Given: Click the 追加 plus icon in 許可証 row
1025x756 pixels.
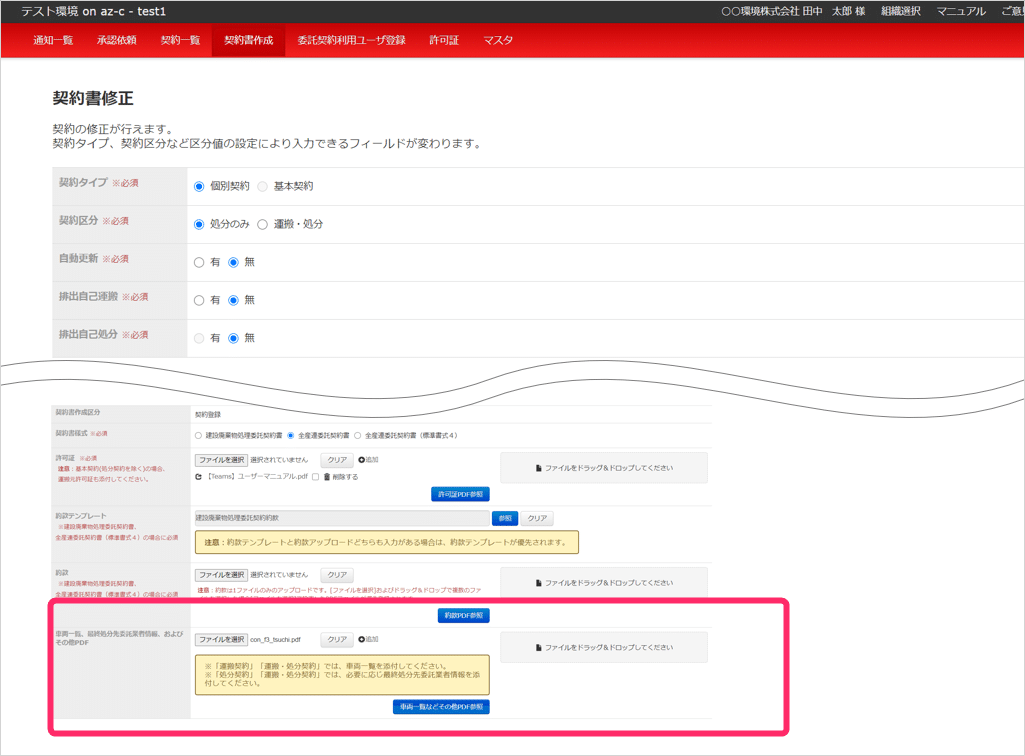Looking at the screenshot, I should (361, 460).
